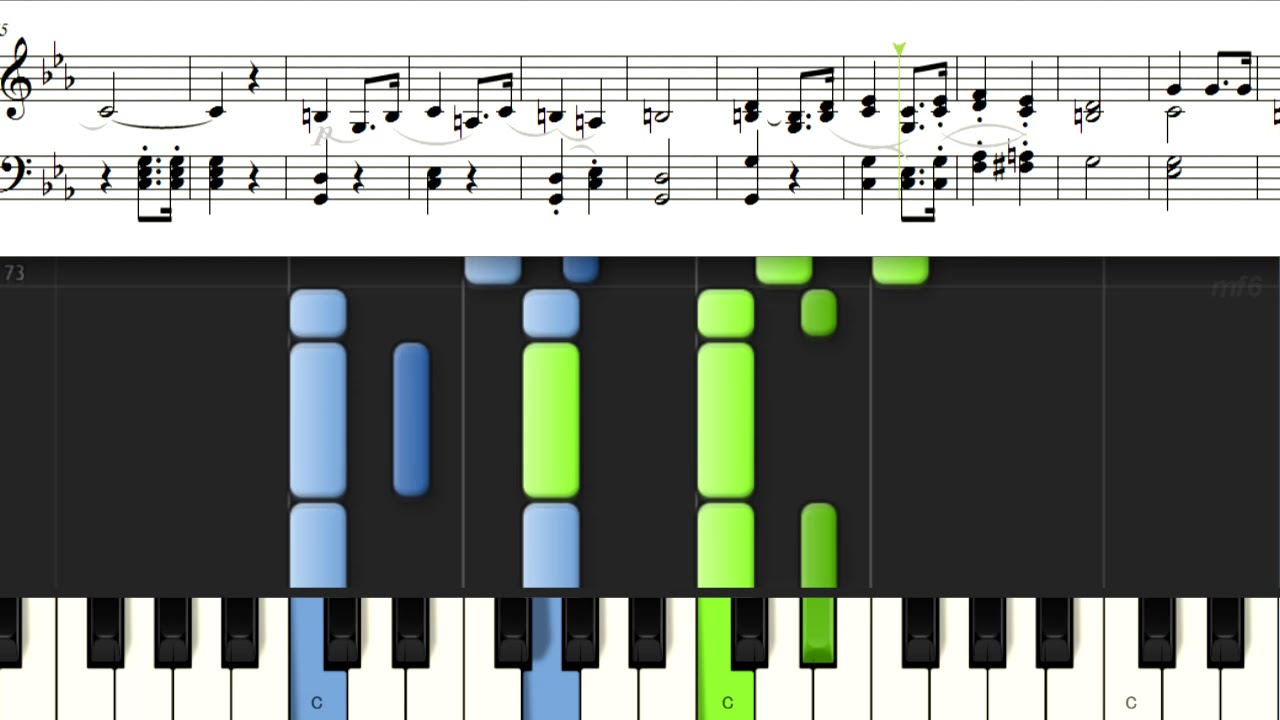Click the dark blue falling note bar

(x=411, y=419)
